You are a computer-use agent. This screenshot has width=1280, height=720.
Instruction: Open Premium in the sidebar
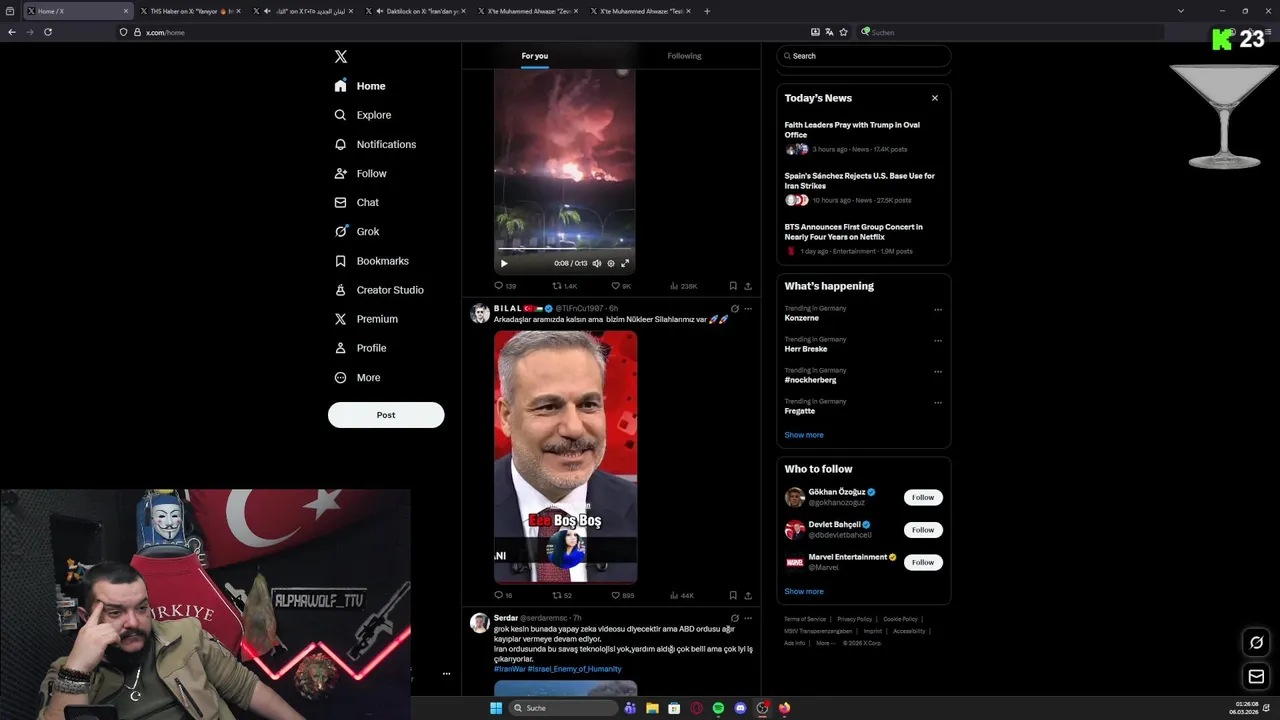point(366,319)
